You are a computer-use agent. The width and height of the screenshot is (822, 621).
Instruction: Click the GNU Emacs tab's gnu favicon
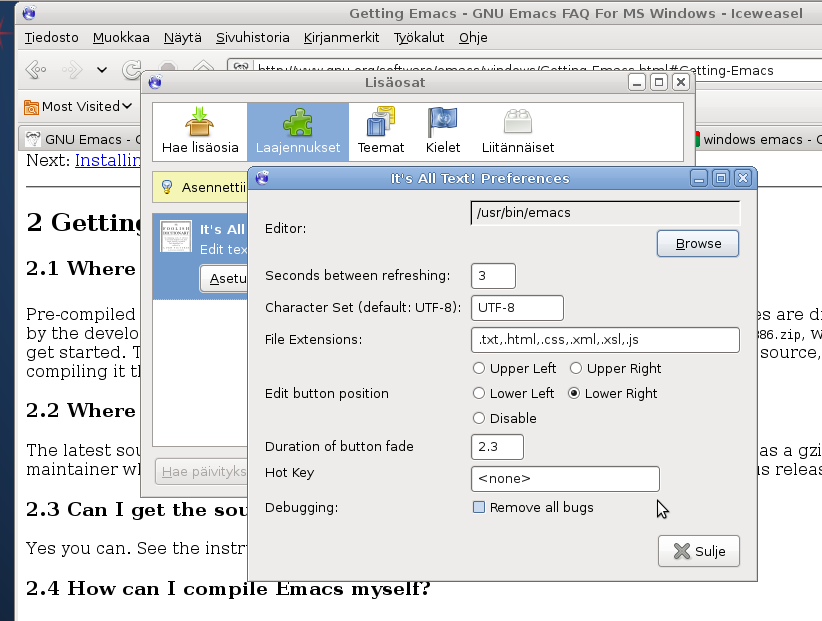[33, 139]
